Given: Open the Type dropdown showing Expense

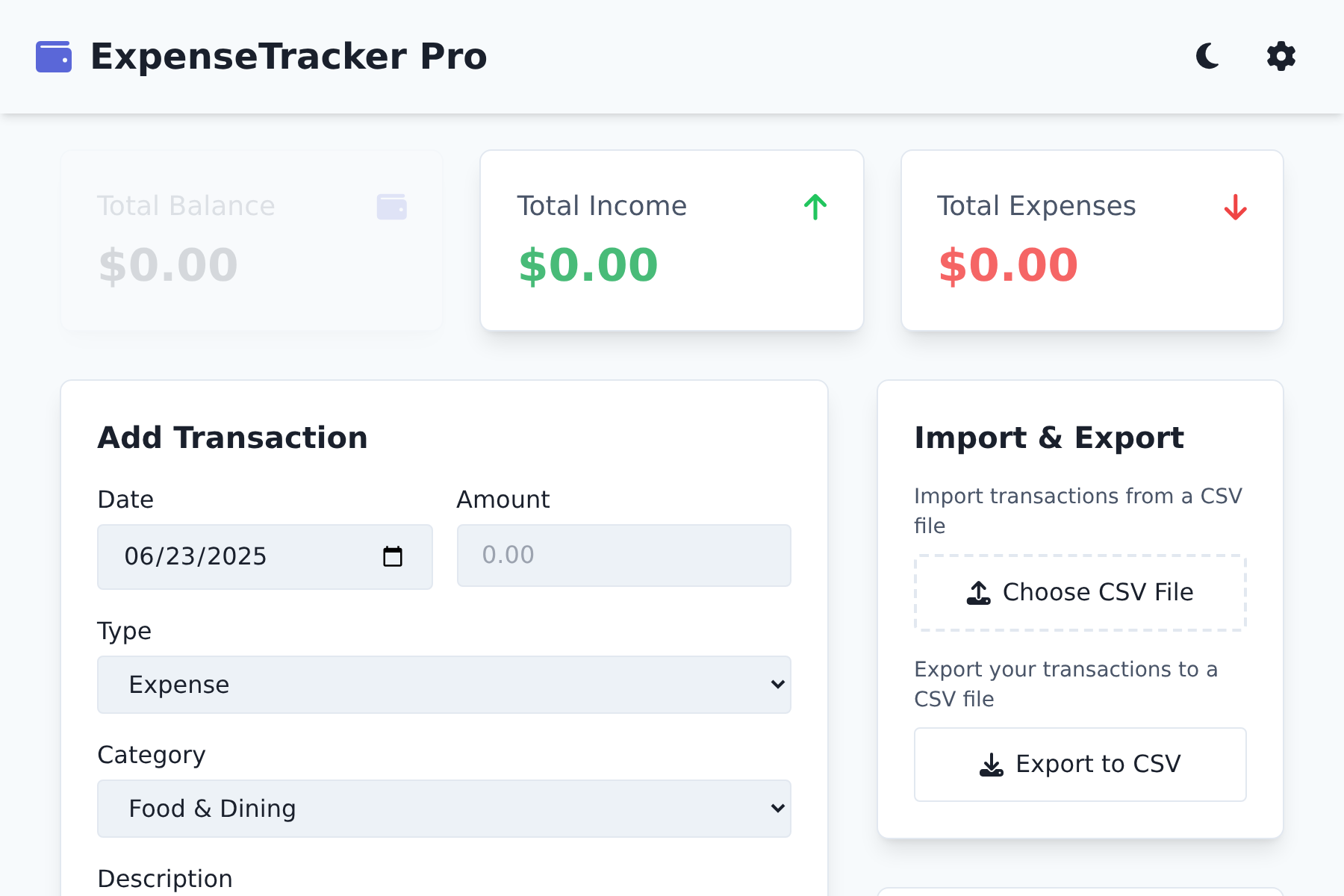Looking at the screenshot, I should click(444, 684).
